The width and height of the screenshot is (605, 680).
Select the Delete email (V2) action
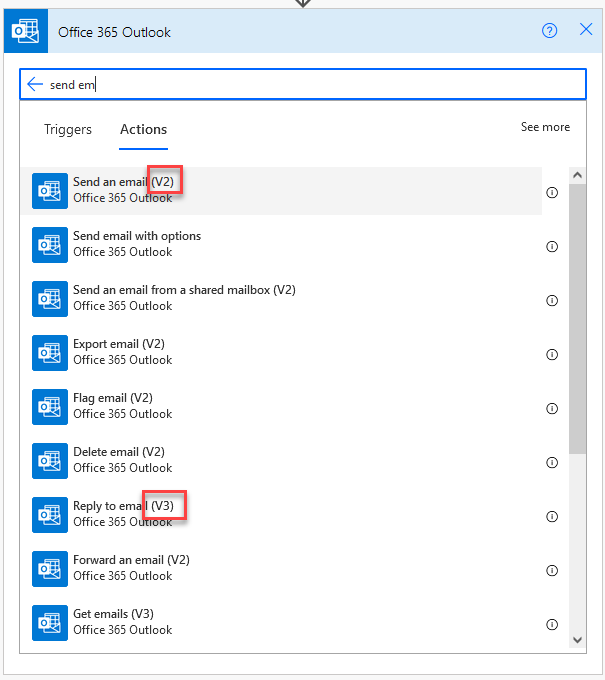281,461
